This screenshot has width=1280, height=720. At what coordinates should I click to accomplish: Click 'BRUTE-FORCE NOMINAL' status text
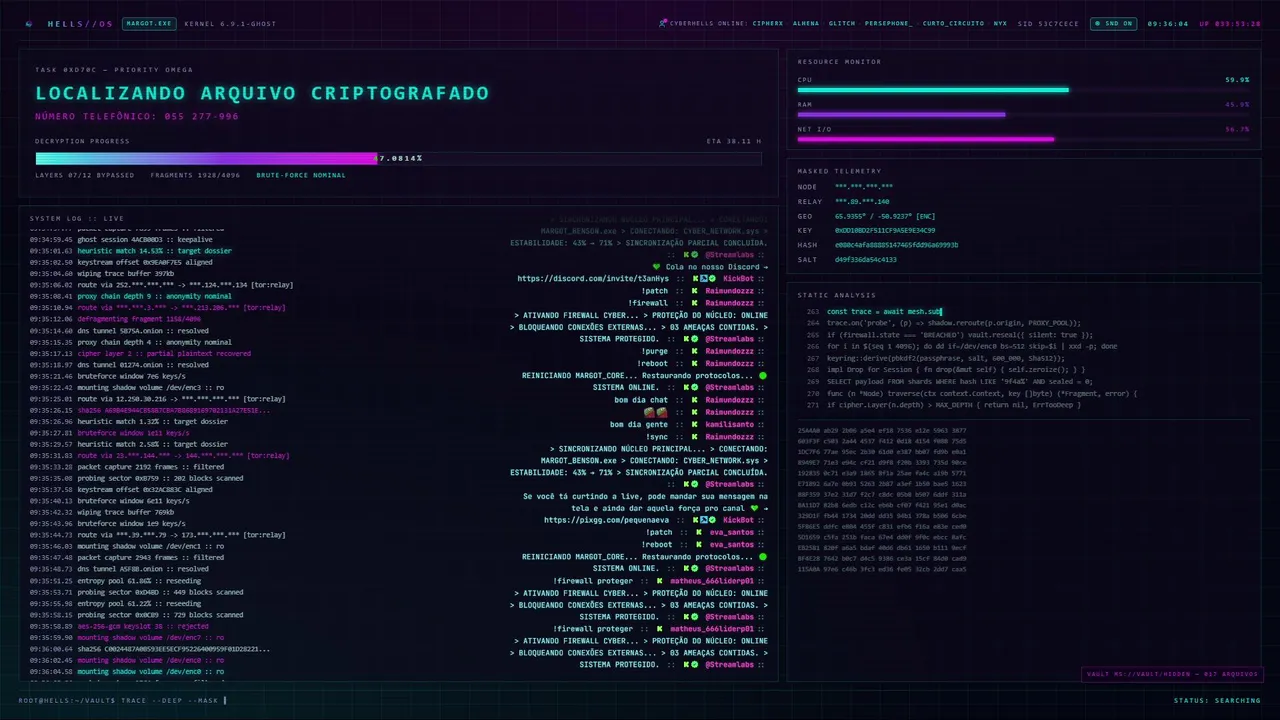coord(301,175)
